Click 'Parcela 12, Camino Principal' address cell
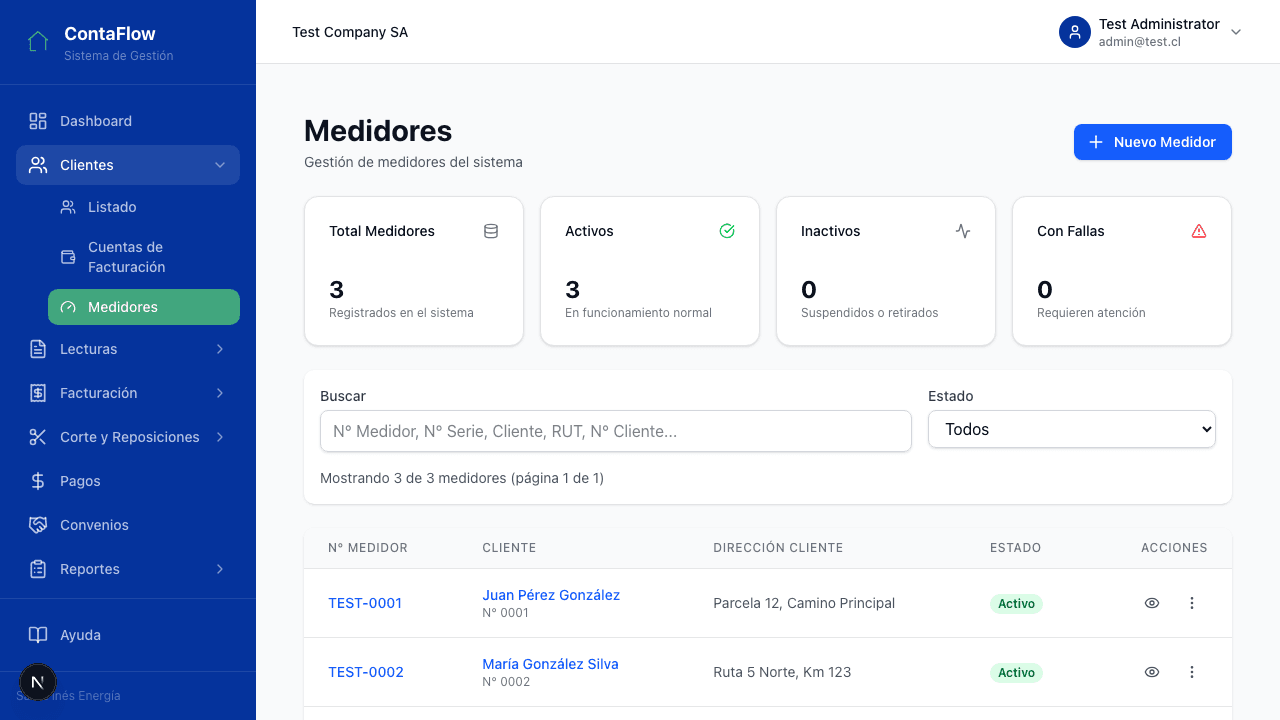Viewport: 1280px width, 720px height. [x=804, y=603]
